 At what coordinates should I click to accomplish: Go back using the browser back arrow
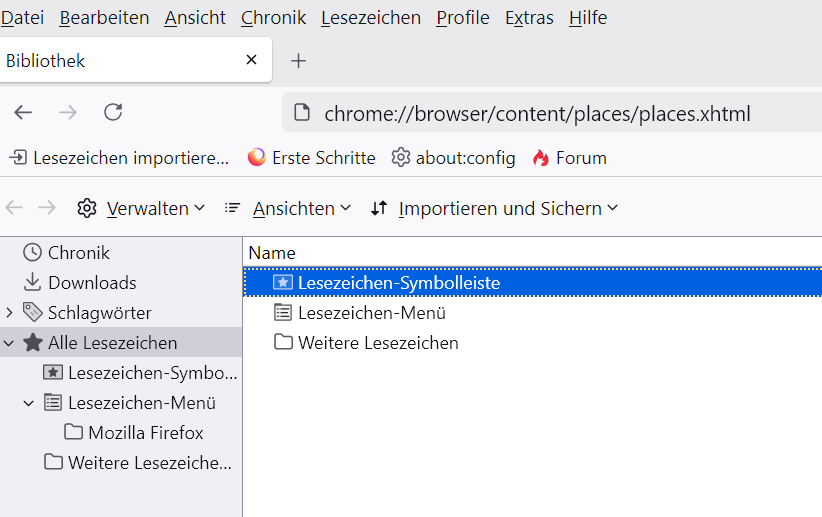23,113
